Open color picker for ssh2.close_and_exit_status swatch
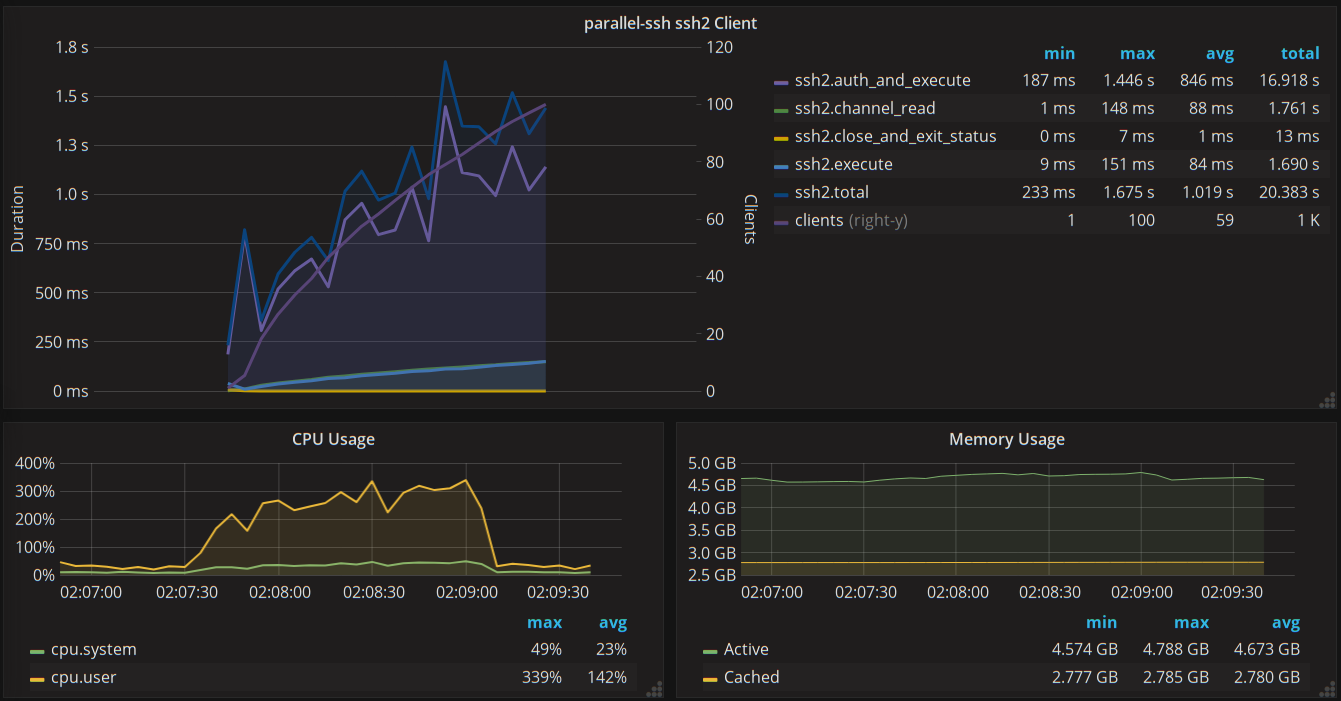 pyautogui.click(x=782, y=137)
